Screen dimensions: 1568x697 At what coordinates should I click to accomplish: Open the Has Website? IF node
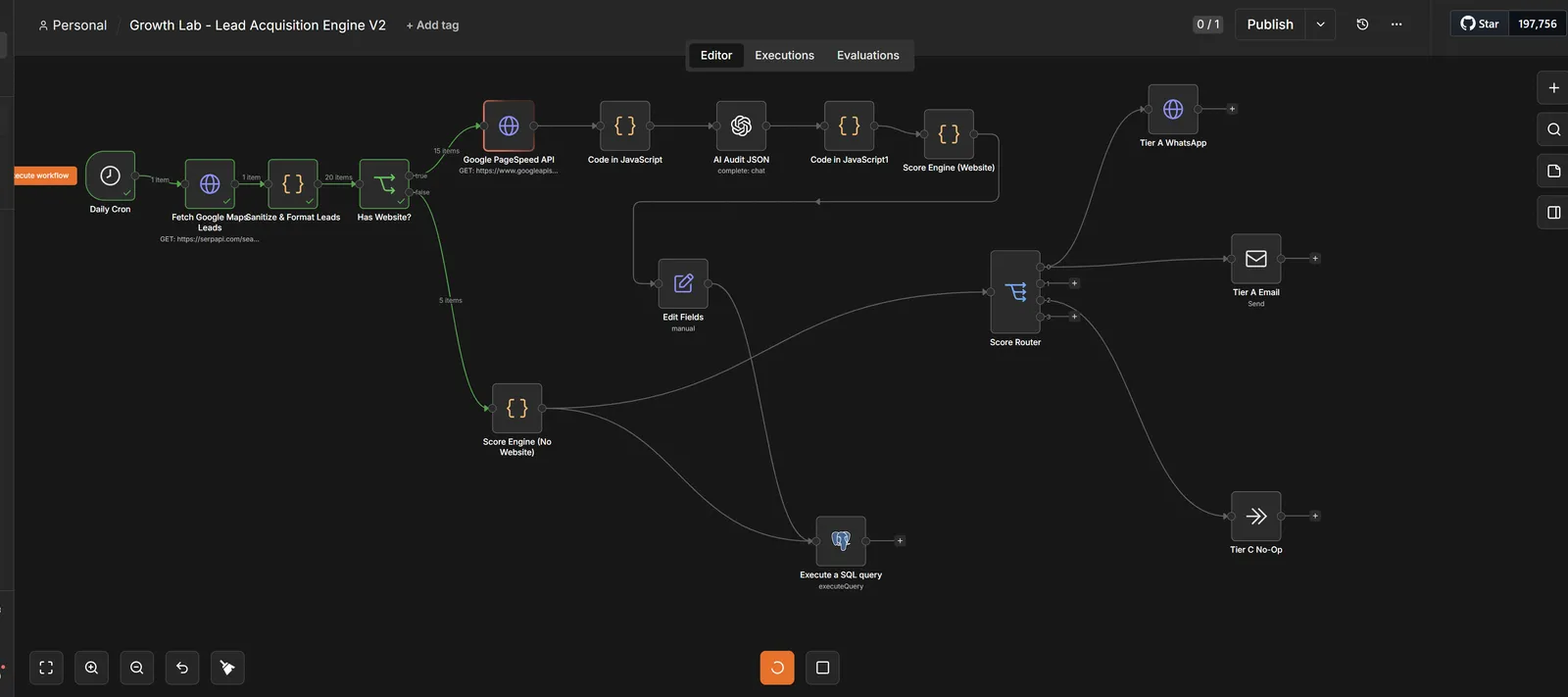[384, 183]
